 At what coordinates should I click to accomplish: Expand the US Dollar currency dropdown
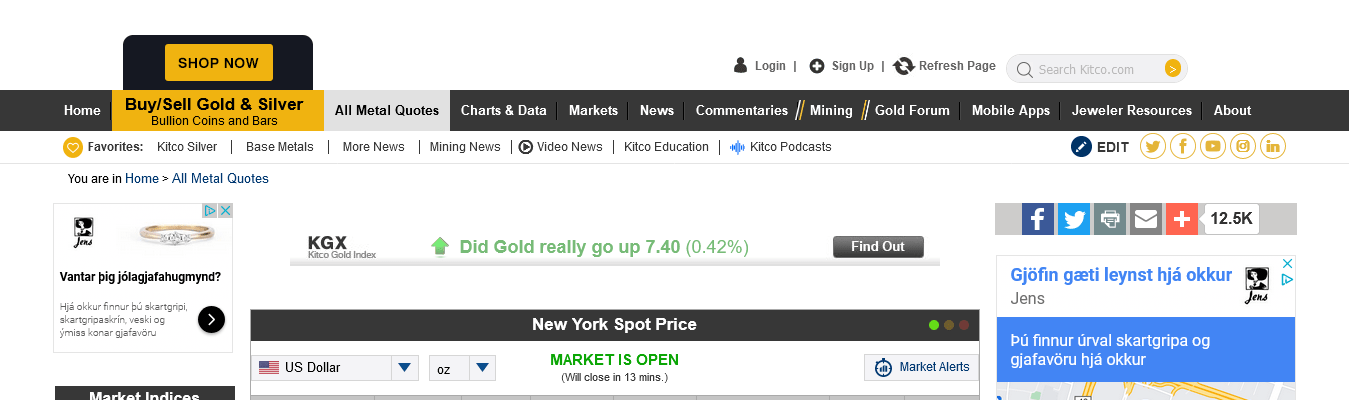[404, 368]
